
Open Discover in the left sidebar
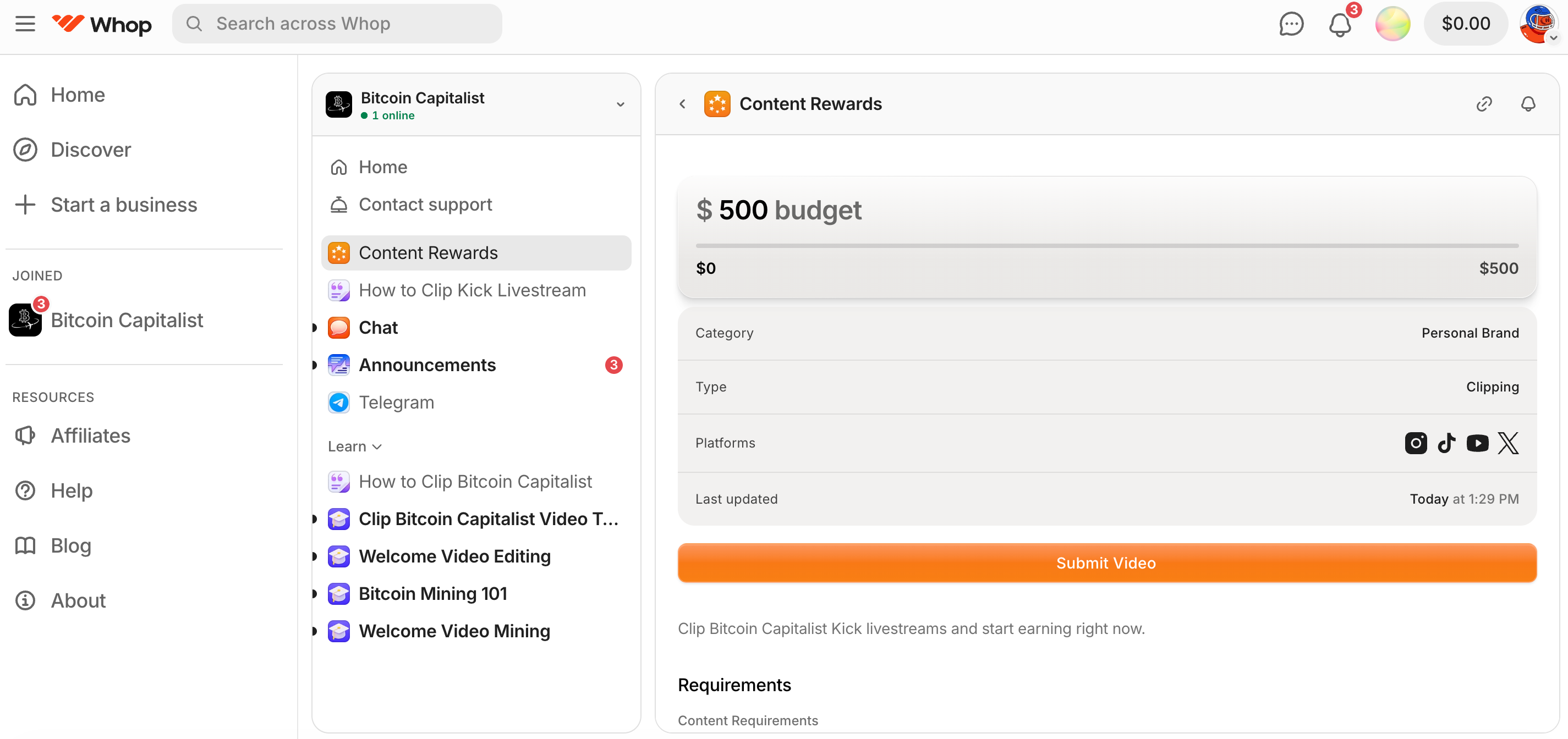(x=90, y=150)
